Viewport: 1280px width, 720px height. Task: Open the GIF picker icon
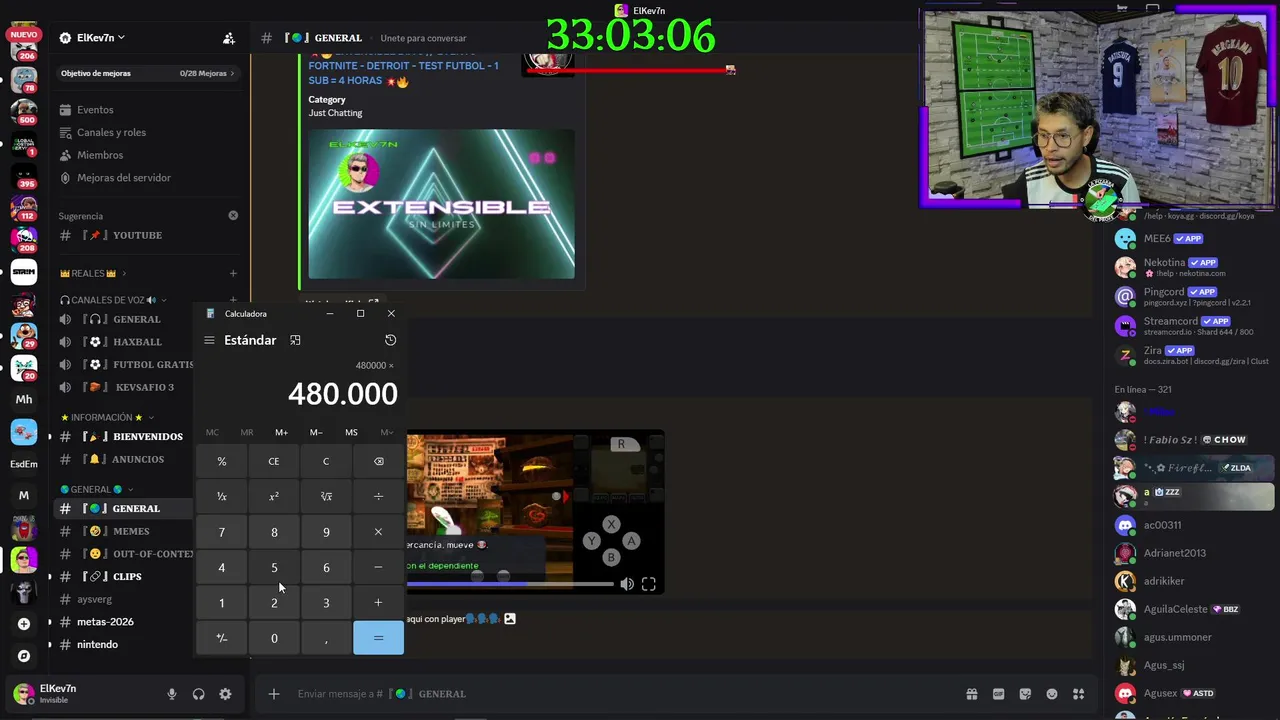click(998, 694)
